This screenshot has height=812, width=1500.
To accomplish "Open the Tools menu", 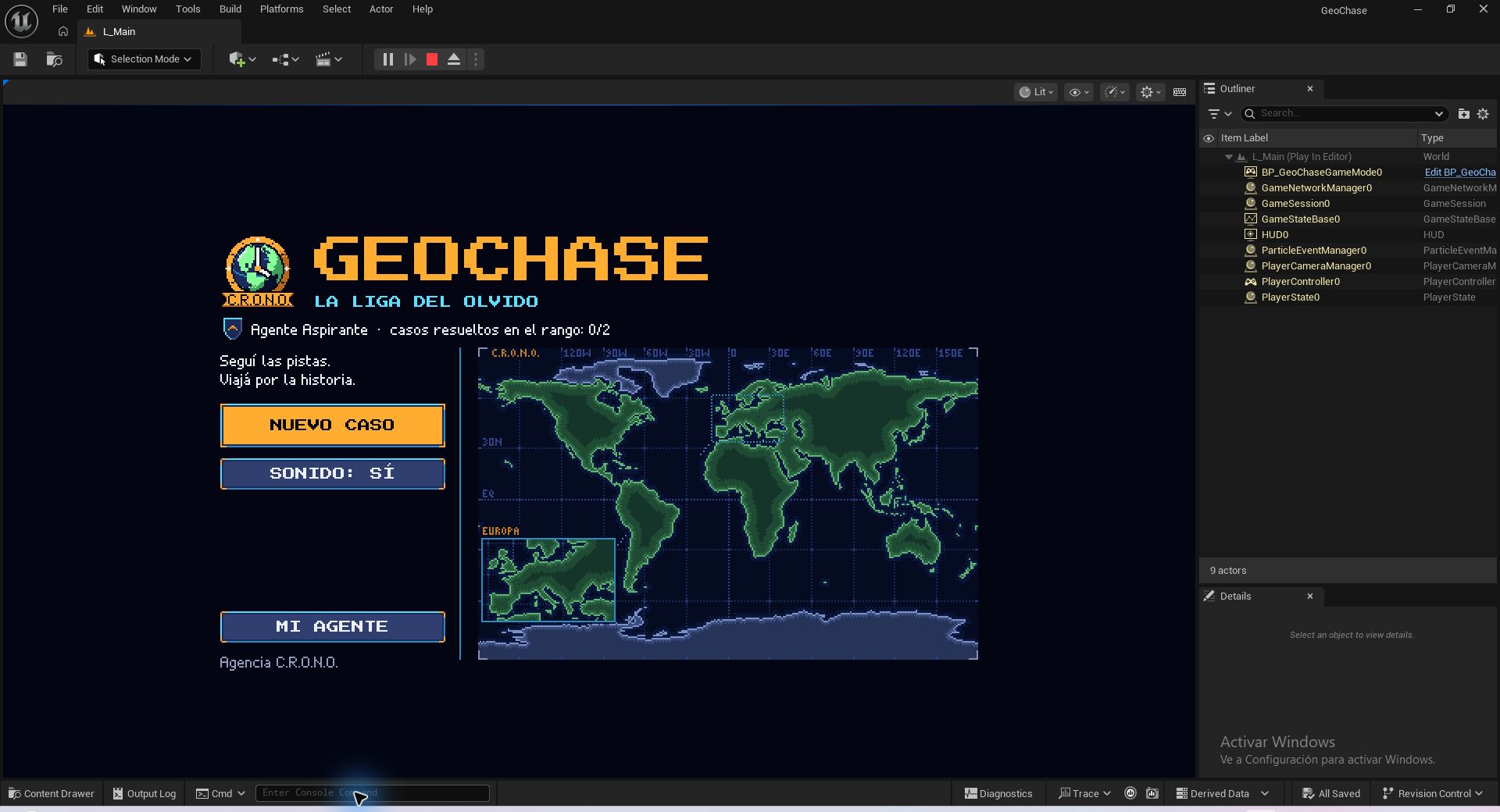I will (x=187, y=9).
